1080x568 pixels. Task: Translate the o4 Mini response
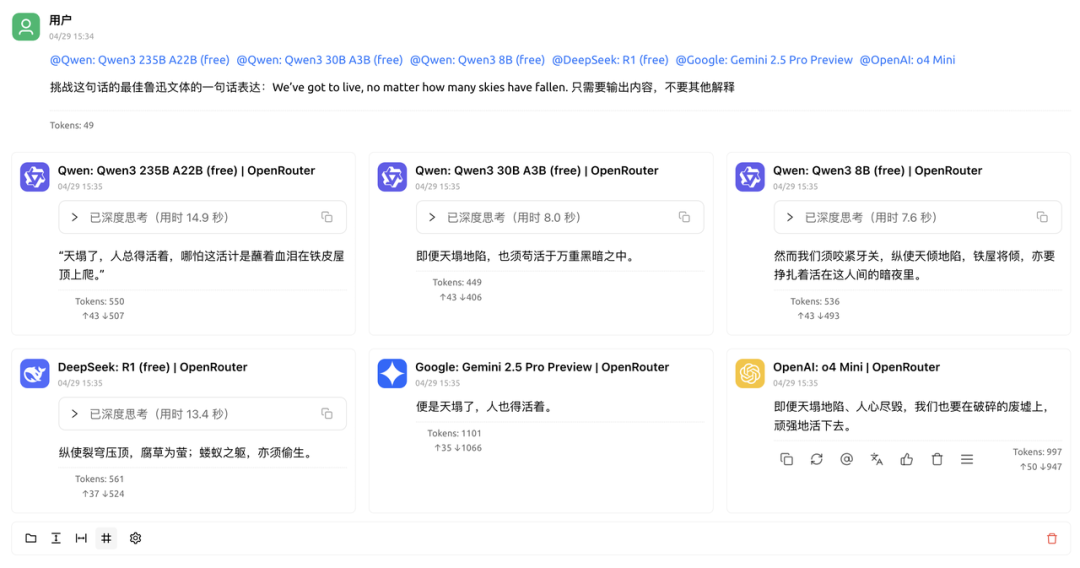click(x=877, y=459)
